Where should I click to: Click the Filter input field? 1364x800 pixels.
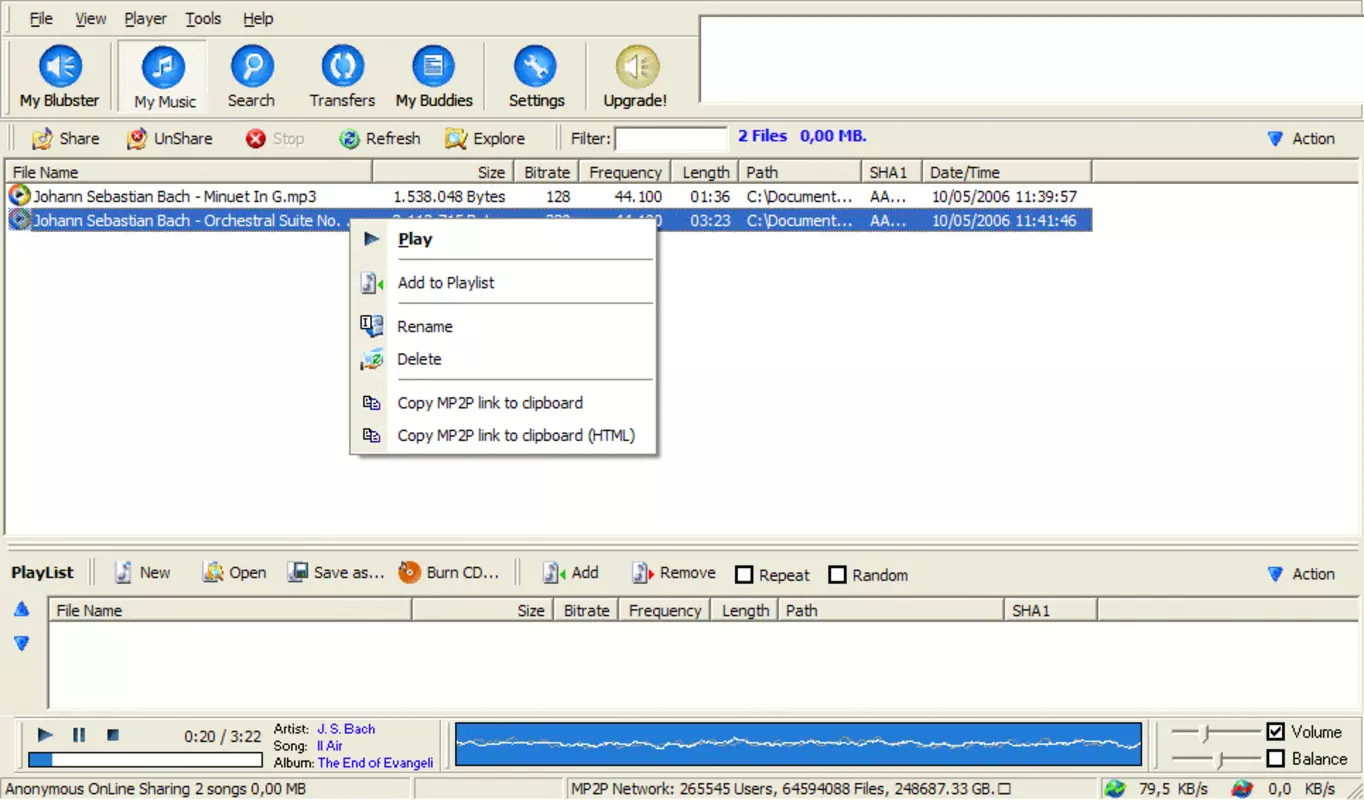[x=672, y=139]
